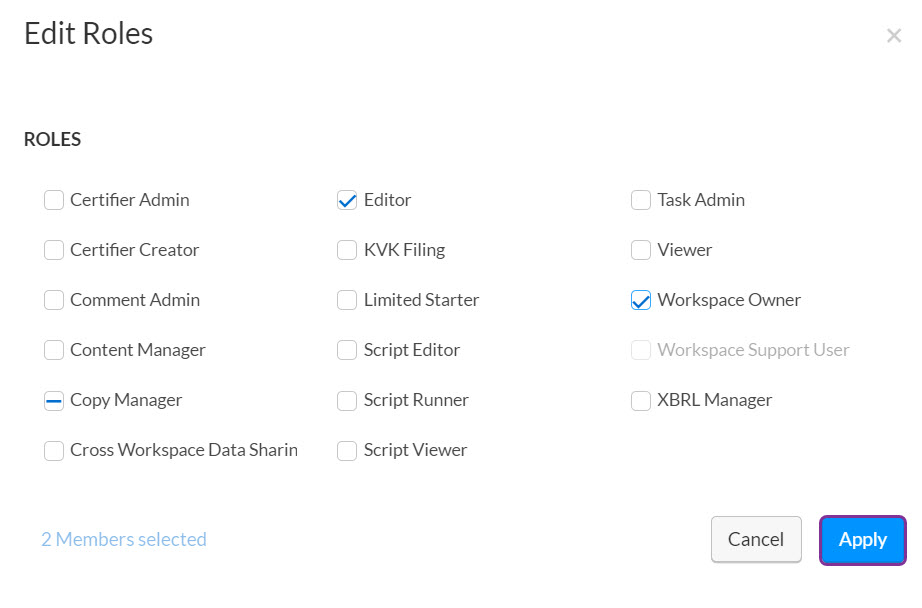
Task: Enable the KVK Filing role
Action: [x=347, y=250]
